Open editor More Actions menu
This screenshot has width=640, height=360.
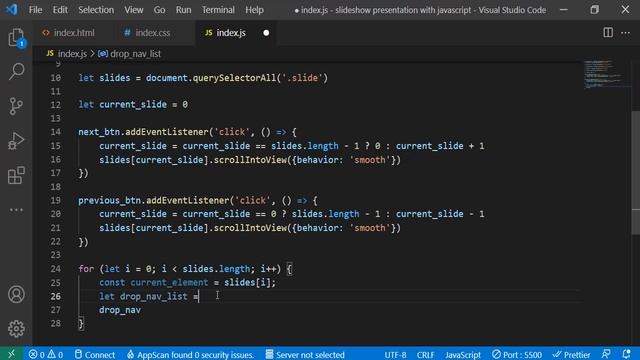pos(625,33)
